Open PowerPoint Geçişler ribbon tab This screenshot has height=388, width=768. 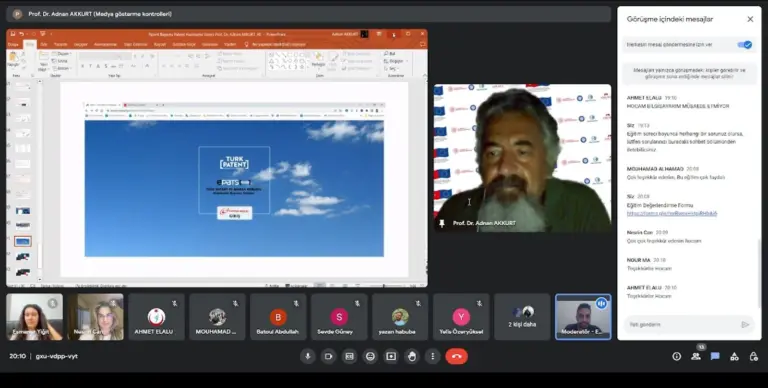pos(80,44)
